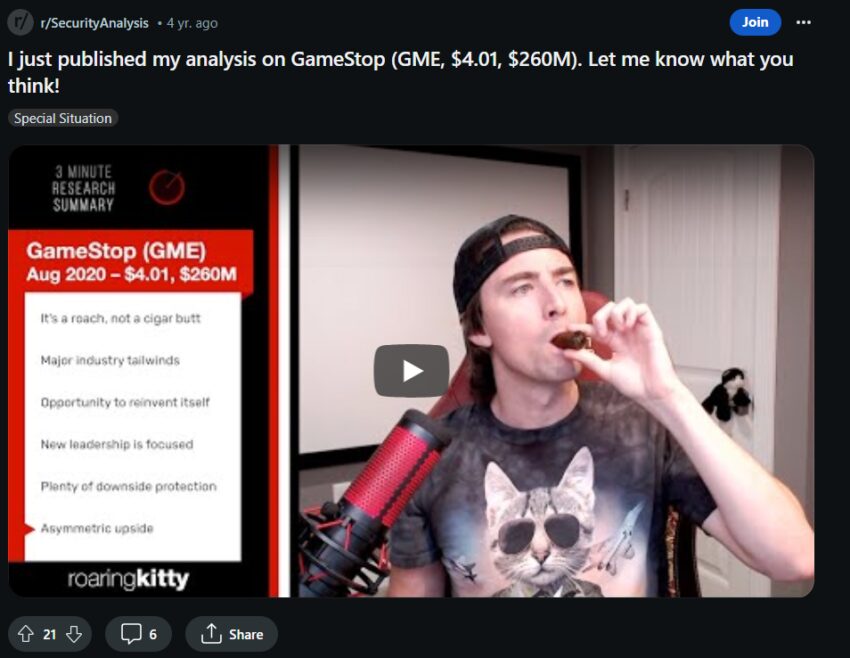Viewport: 850px width, 658px height.
Task: Filter by the Special Situation flair
Action: 63,118
